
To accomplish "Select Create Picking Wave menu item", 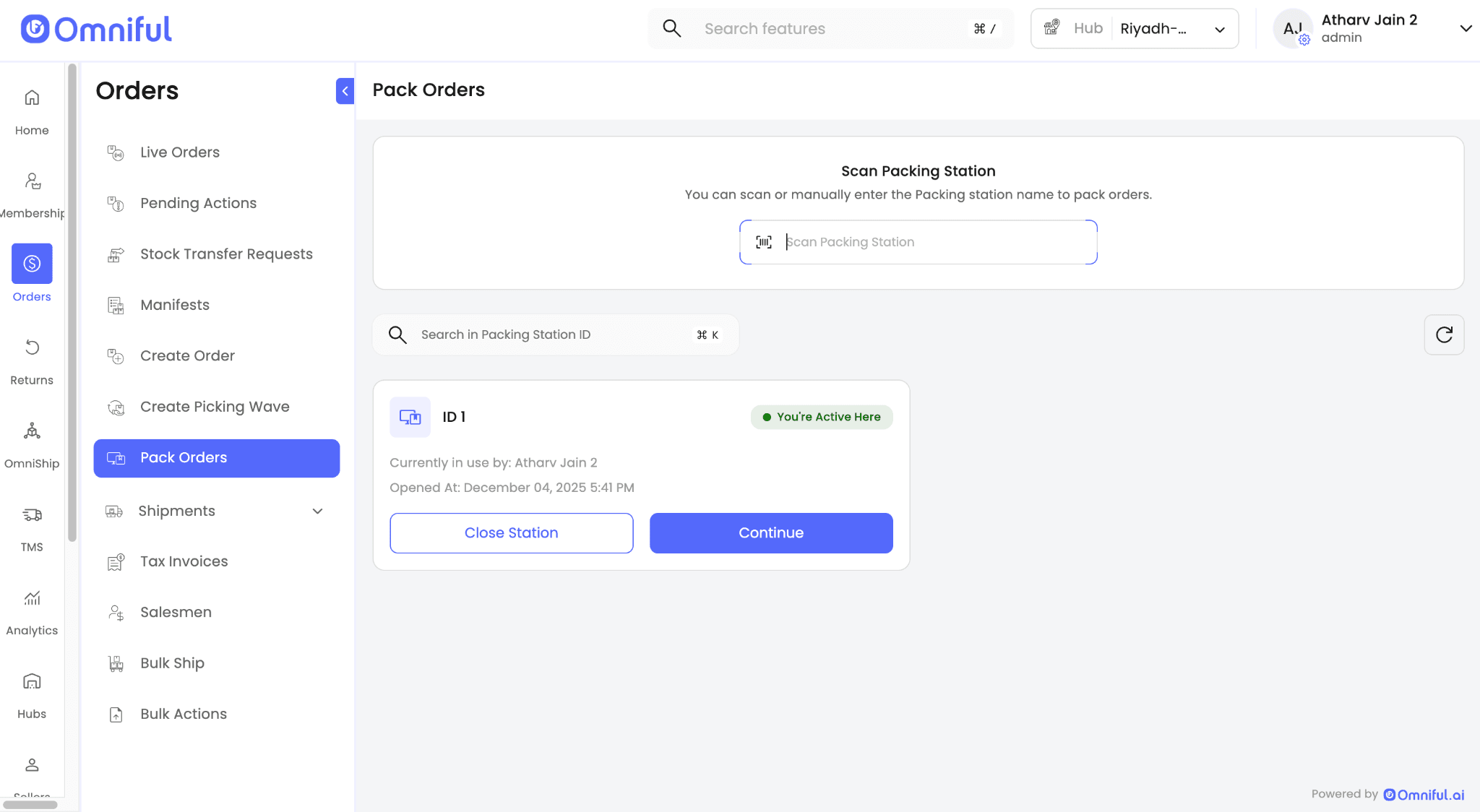I will click(215, 407).
